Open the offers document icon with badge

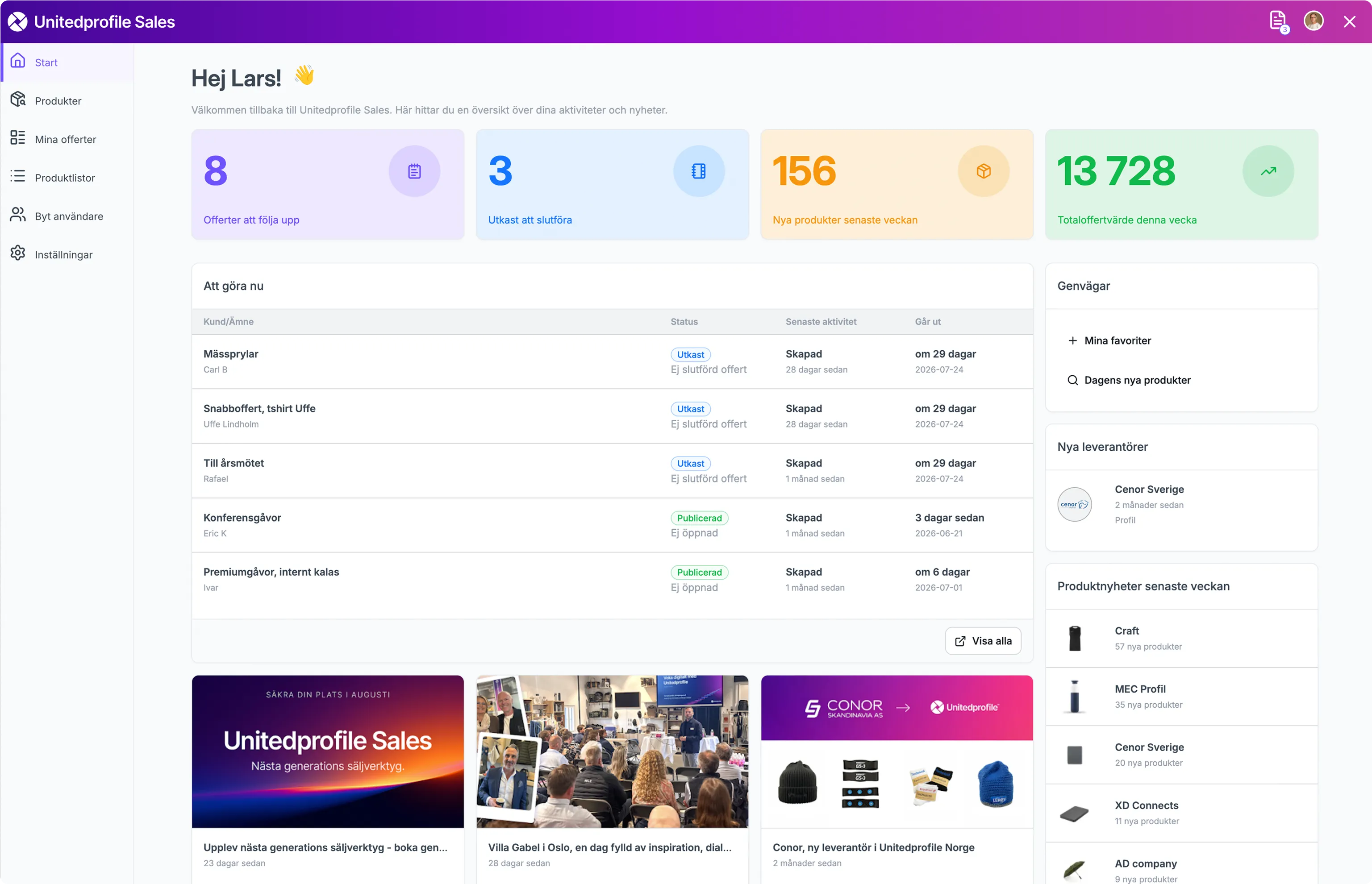(1278, 22)
